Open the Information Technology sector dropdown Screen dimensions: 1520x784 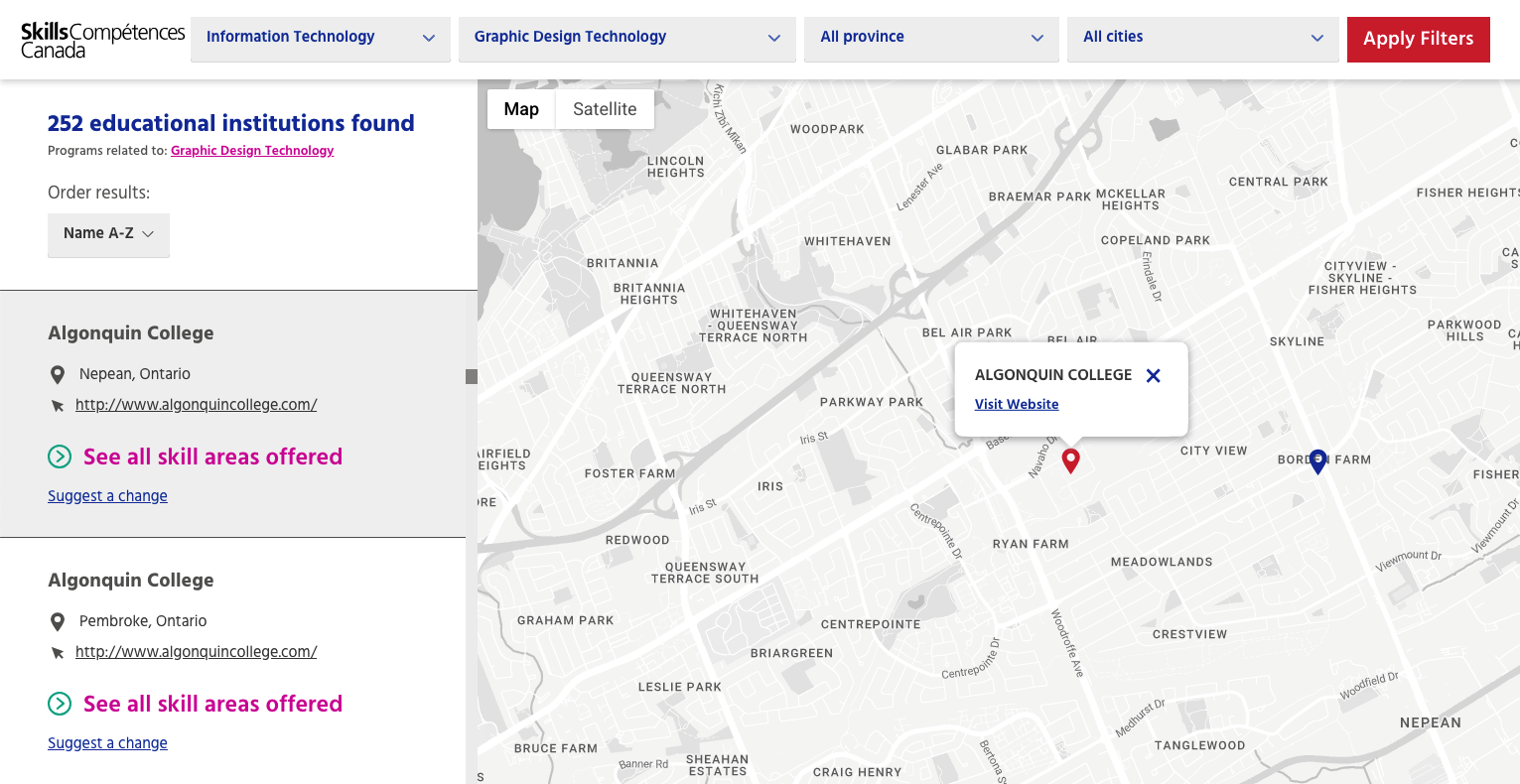pyautogui.click(x=320, y=38)
